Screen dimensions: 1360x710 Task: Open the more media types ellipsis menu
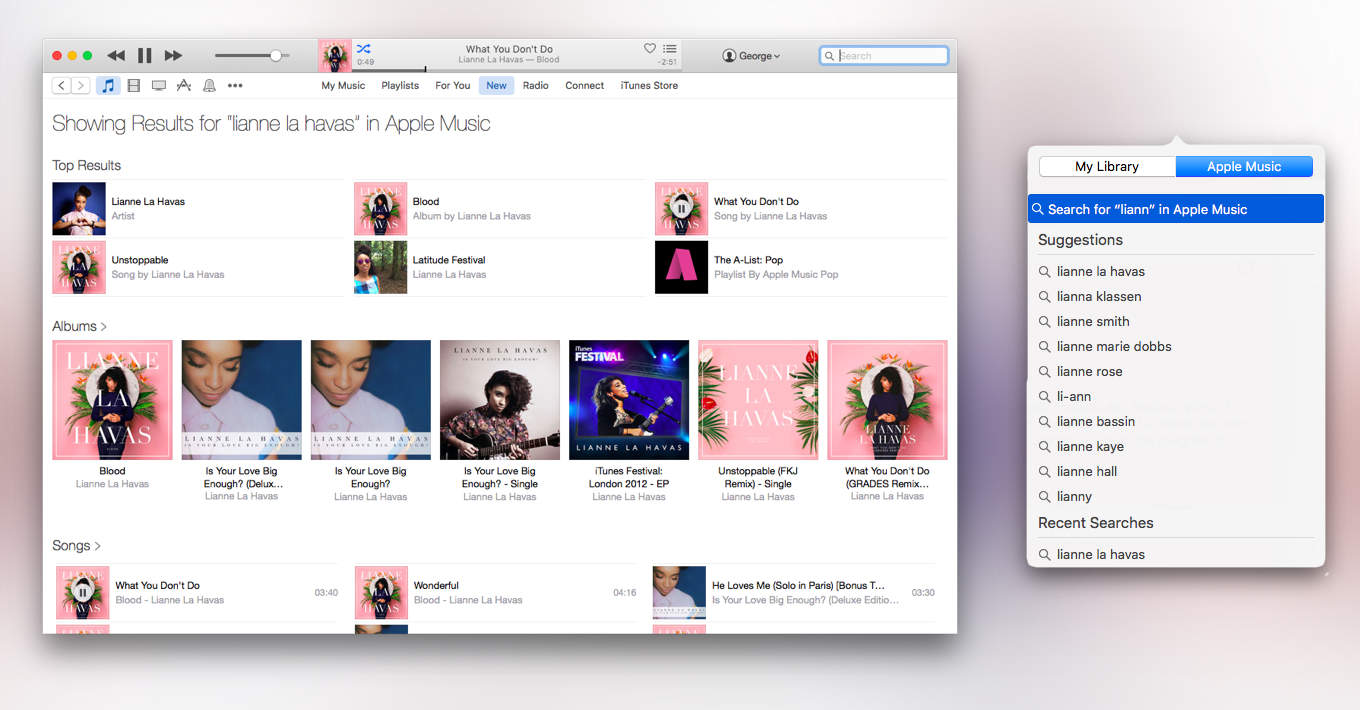pyautogui.click(x=235, y=86)
